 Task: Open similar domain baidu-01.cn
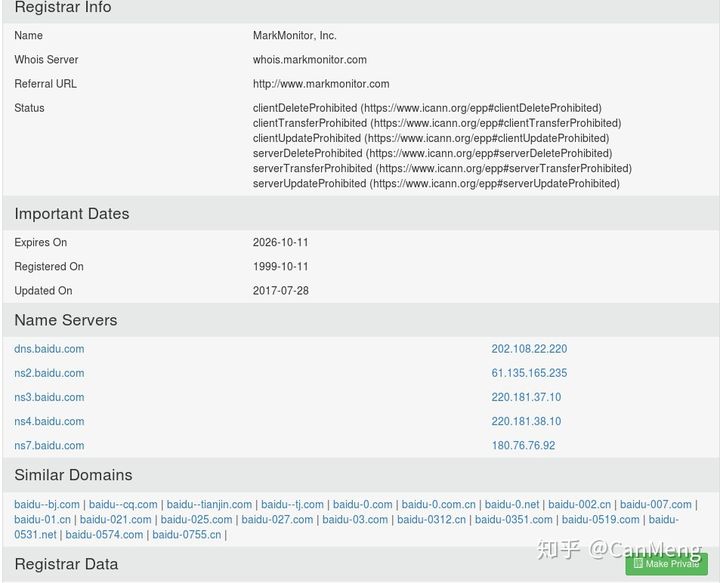(42, 520)
